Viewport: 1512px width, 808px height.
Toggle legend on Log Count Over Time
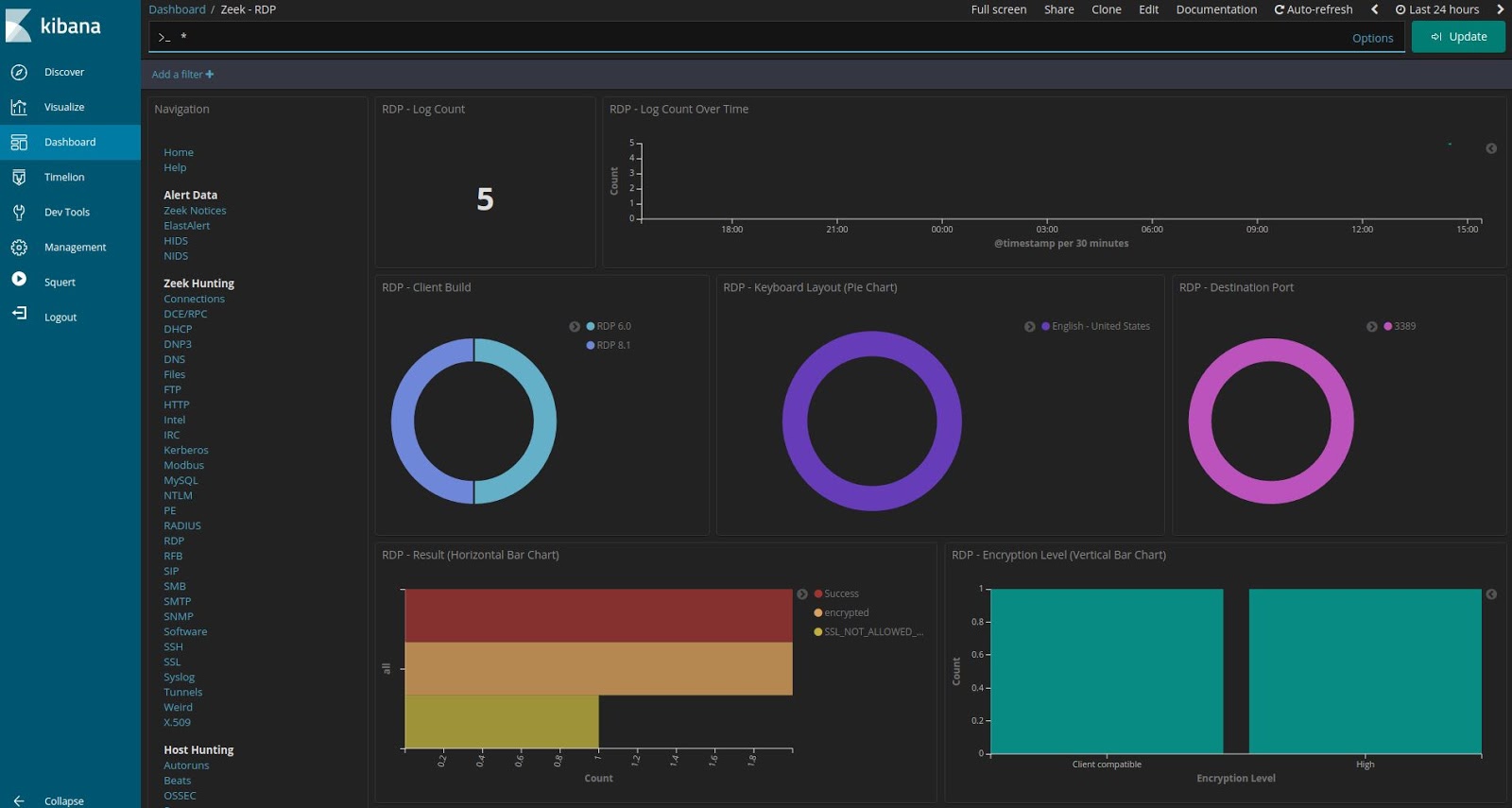tap(1491, 148)
